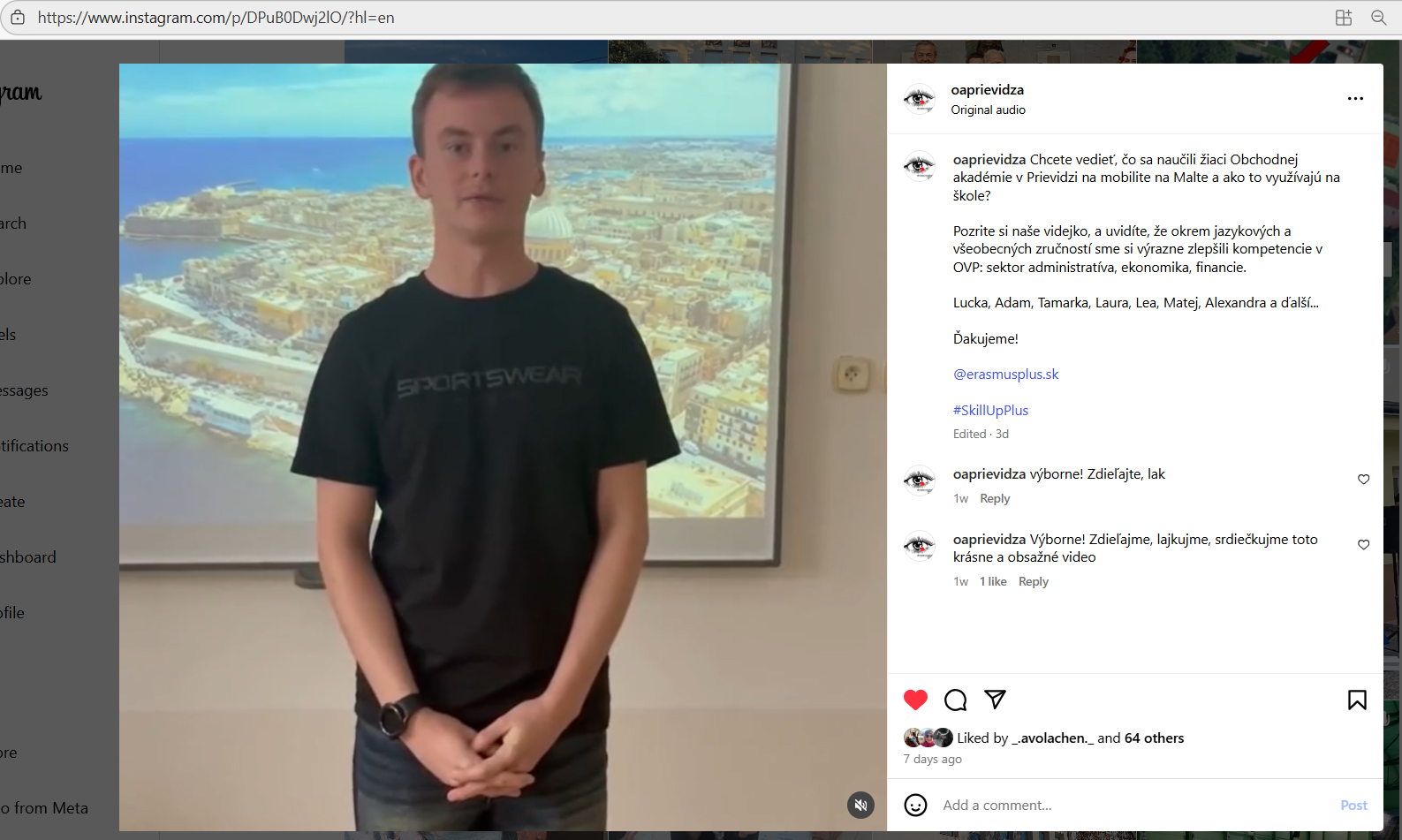Save post with the bookmark icon
1402x840 pixels.
tap(1357, 700)
